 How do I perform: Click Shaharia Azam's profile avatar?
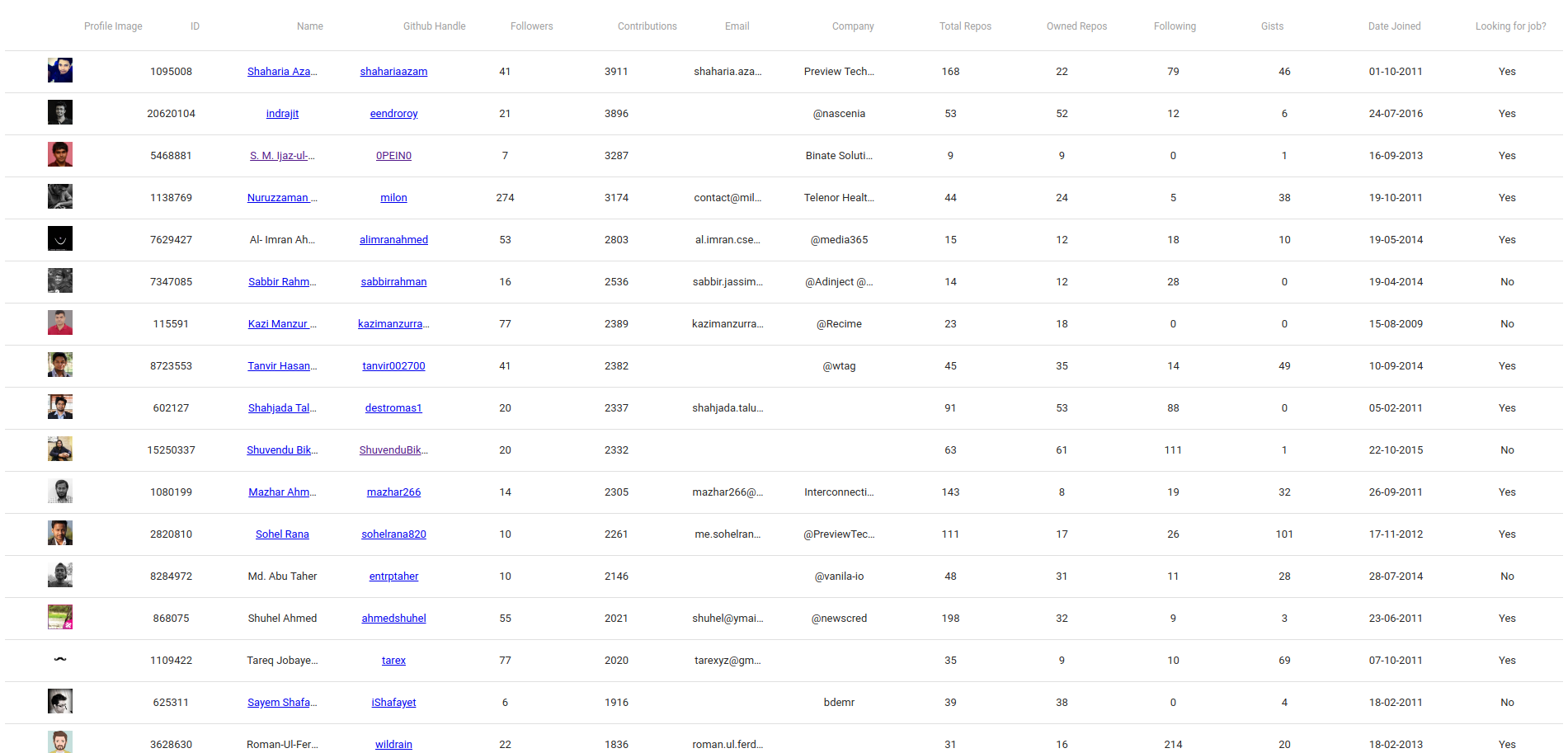pos(60,71)
